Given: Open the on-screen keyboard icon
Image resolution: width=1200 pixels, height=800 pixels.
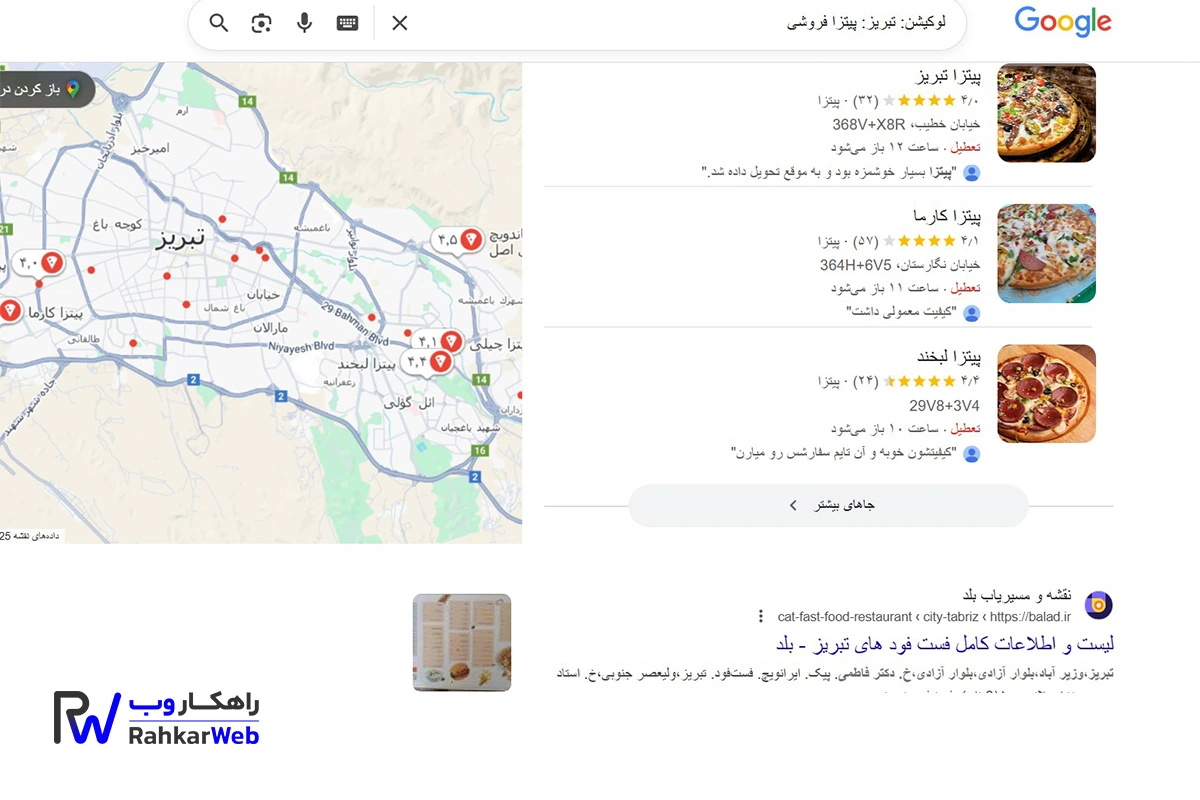Looking at the screenshot, I should click(347, 23).
